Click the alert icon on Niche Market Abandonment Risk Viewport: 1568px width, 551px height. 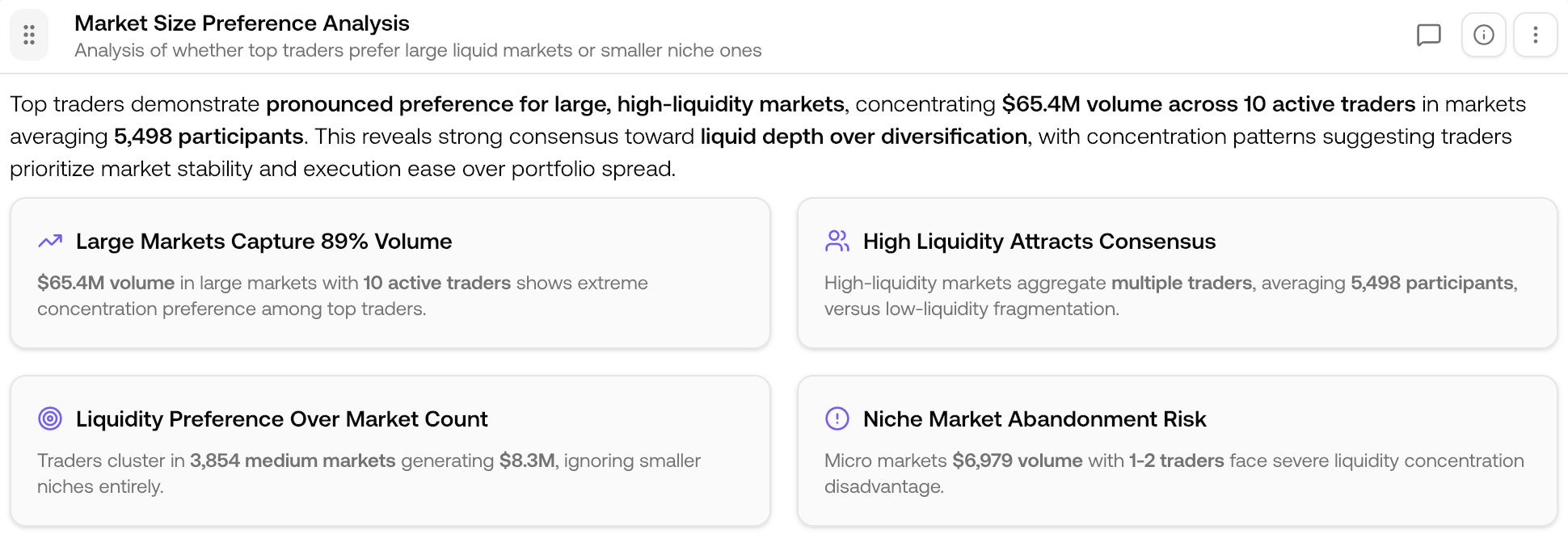click(837, 419)
